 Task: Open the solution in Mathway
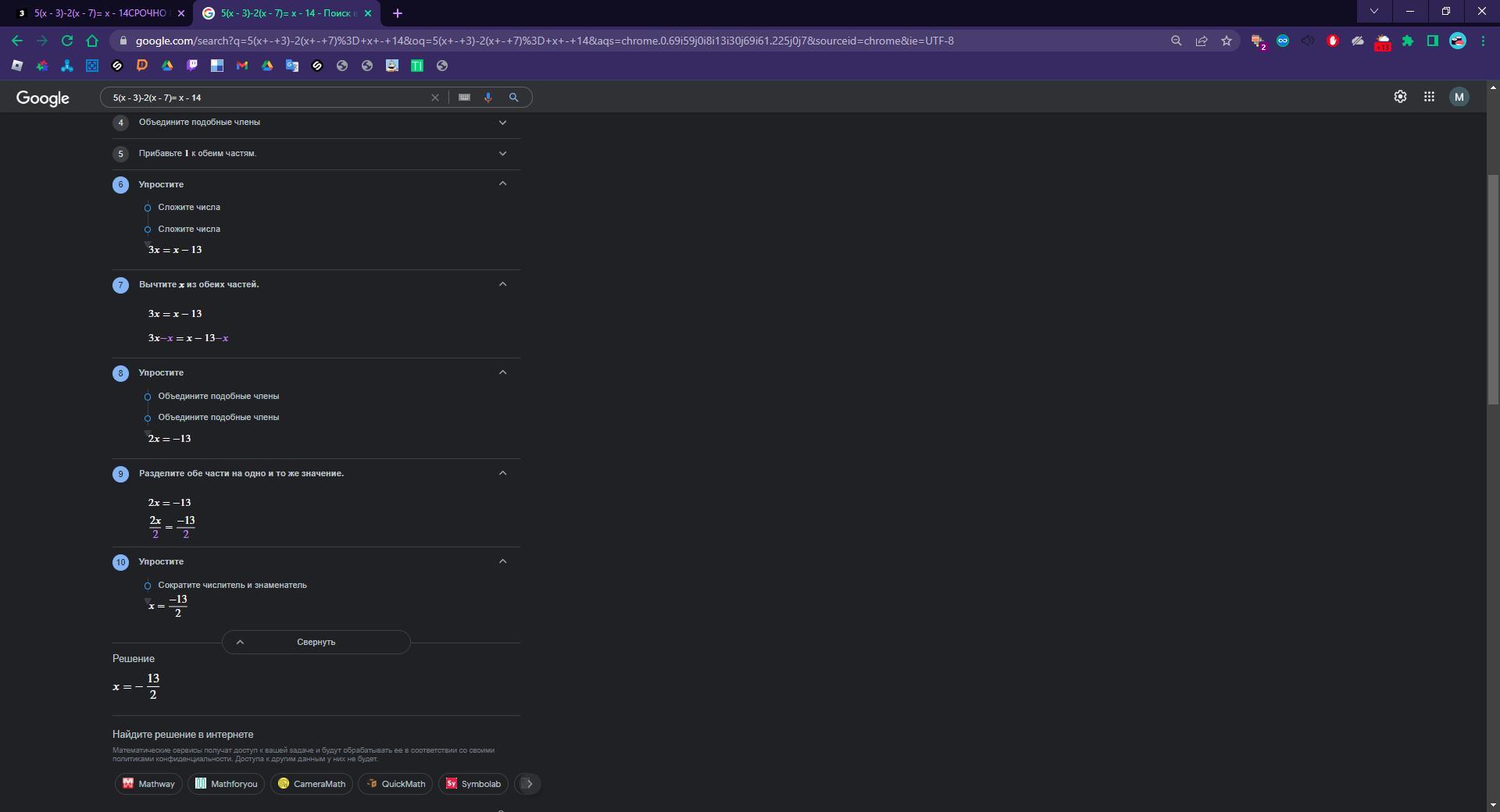tap(148, 784)
